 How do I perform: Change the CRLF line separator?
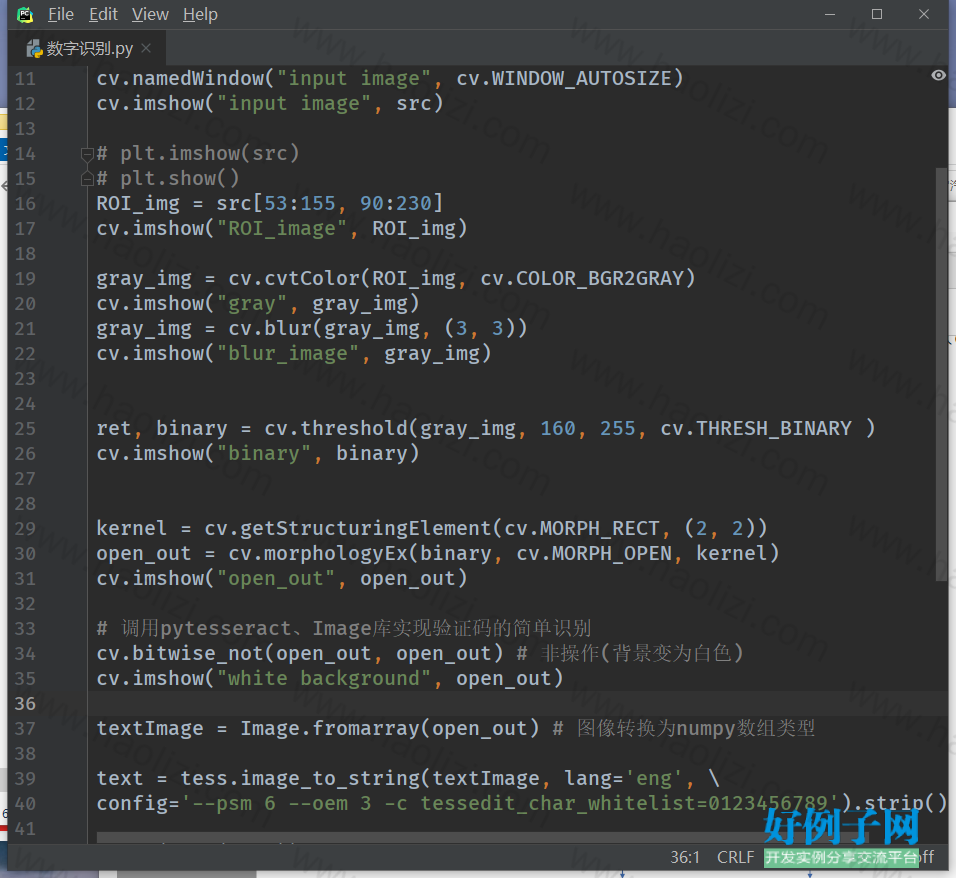coord(735,857)
